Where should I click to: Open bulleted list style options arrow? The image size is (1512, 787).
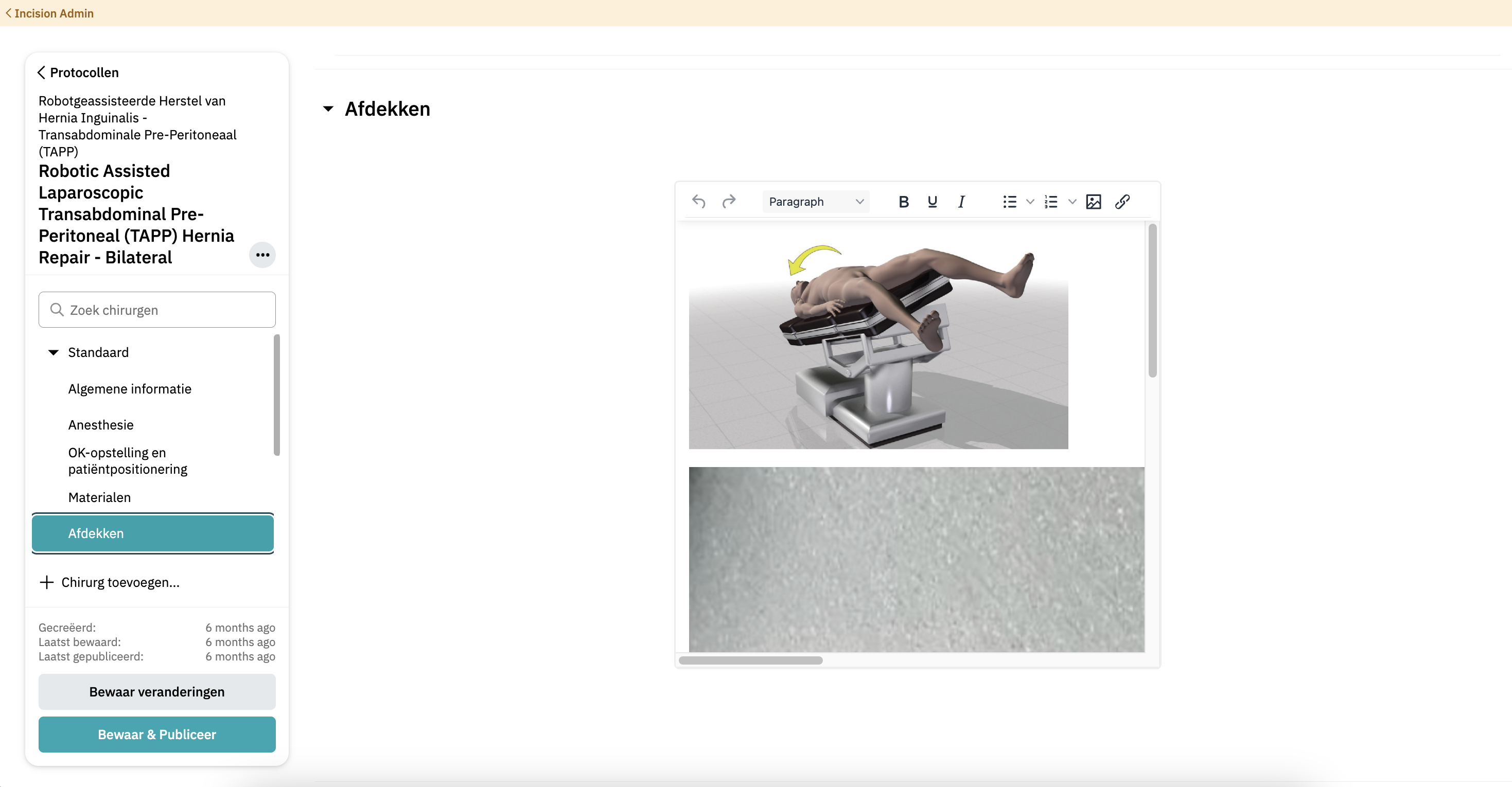click(1029, 201)
